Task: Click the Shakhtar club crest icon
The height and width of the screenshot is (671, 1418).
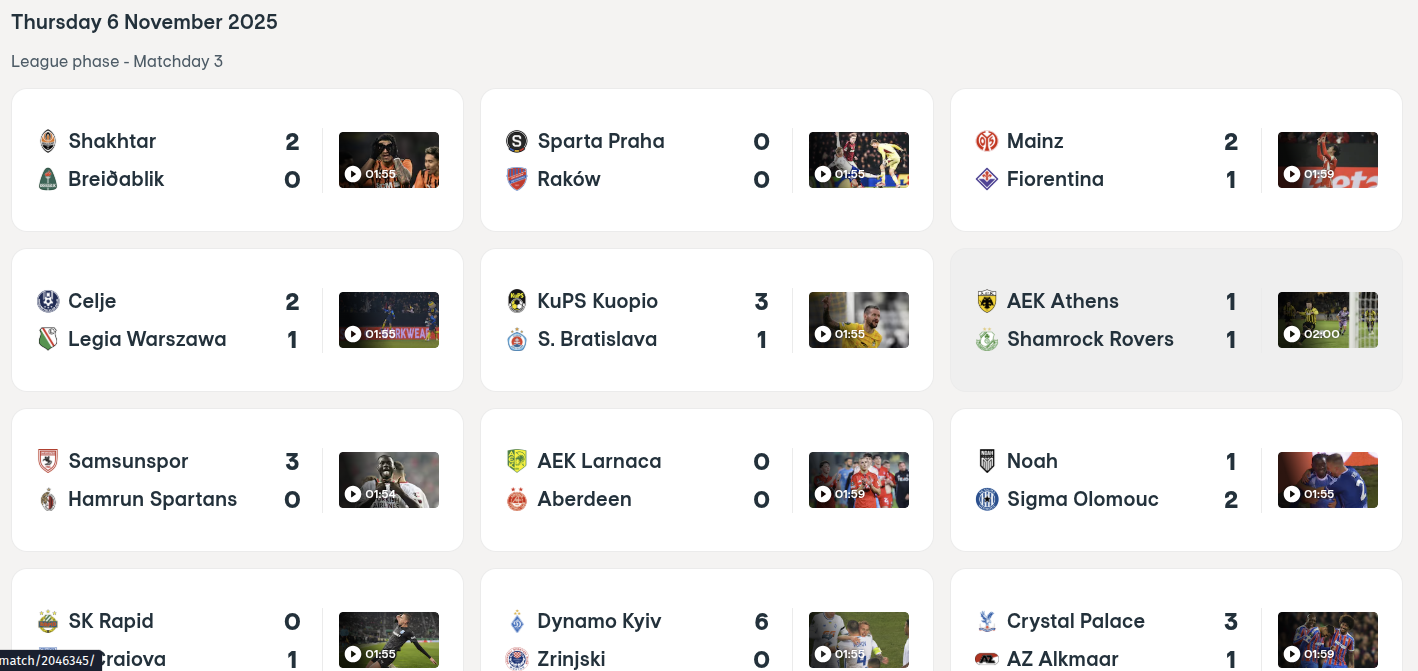Action: coord(47,141)
